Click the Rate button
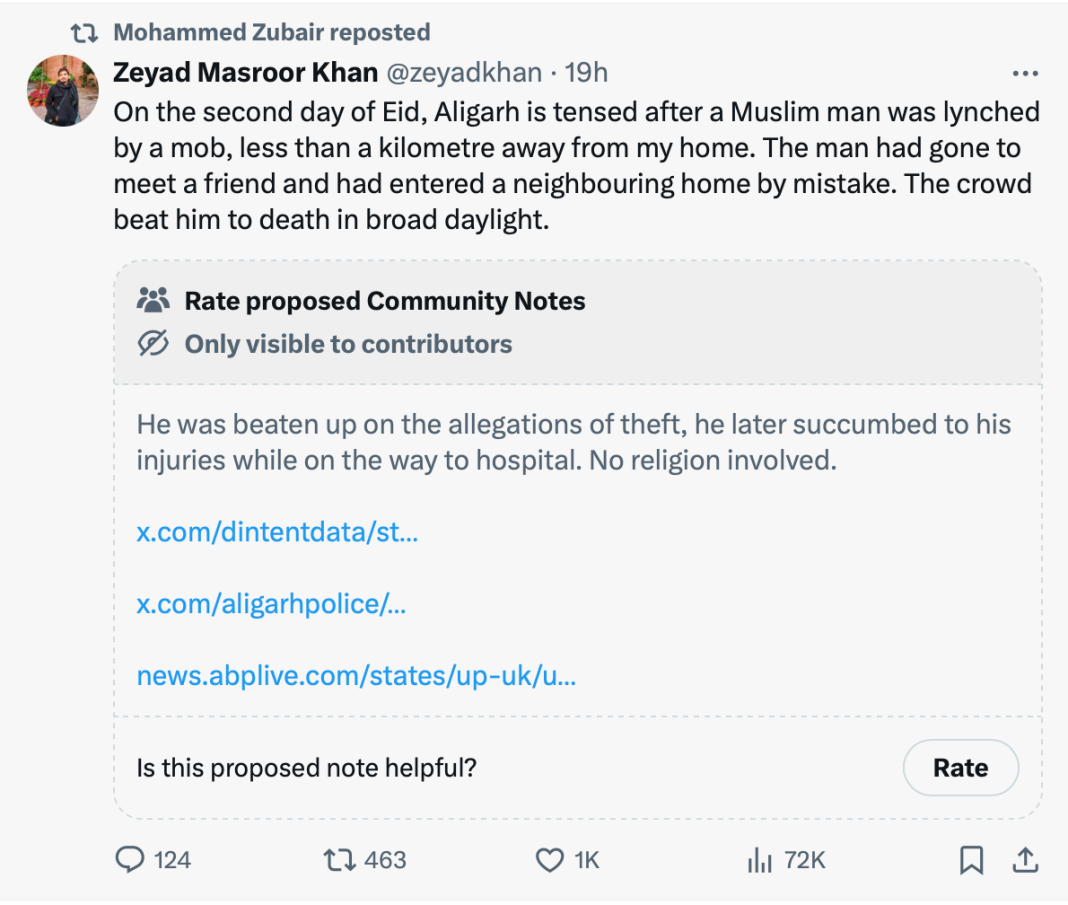The height and width of the screenshot is (905, 1068). 960,767
